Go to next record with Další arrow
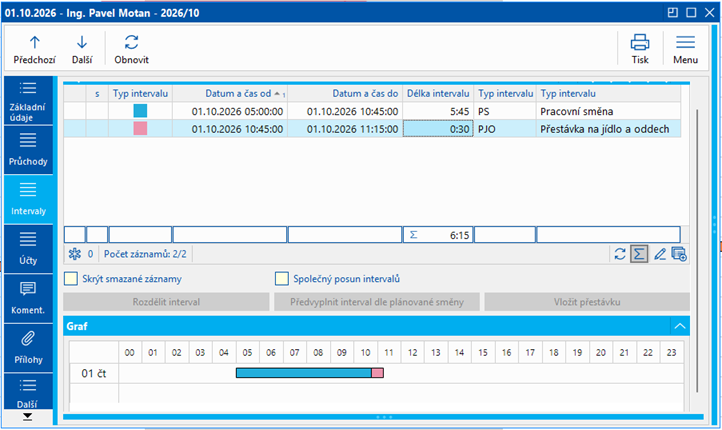 [82, 49]
